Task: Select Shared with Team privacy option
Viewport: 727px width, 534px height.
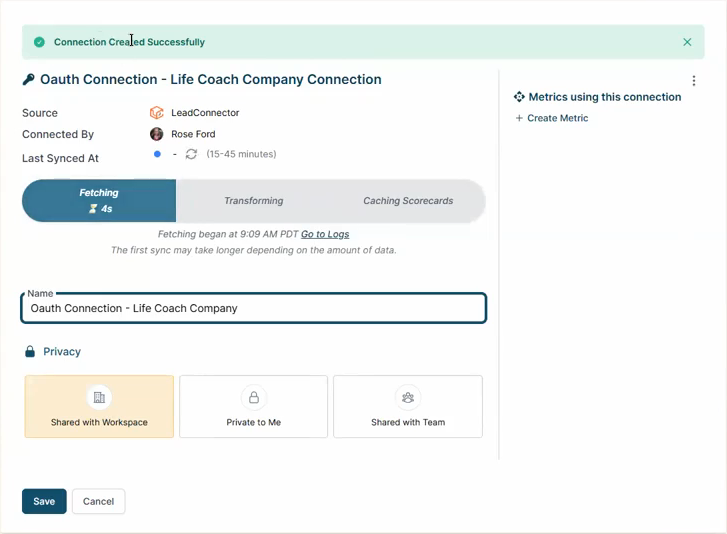Action: [x=408, y=407]
